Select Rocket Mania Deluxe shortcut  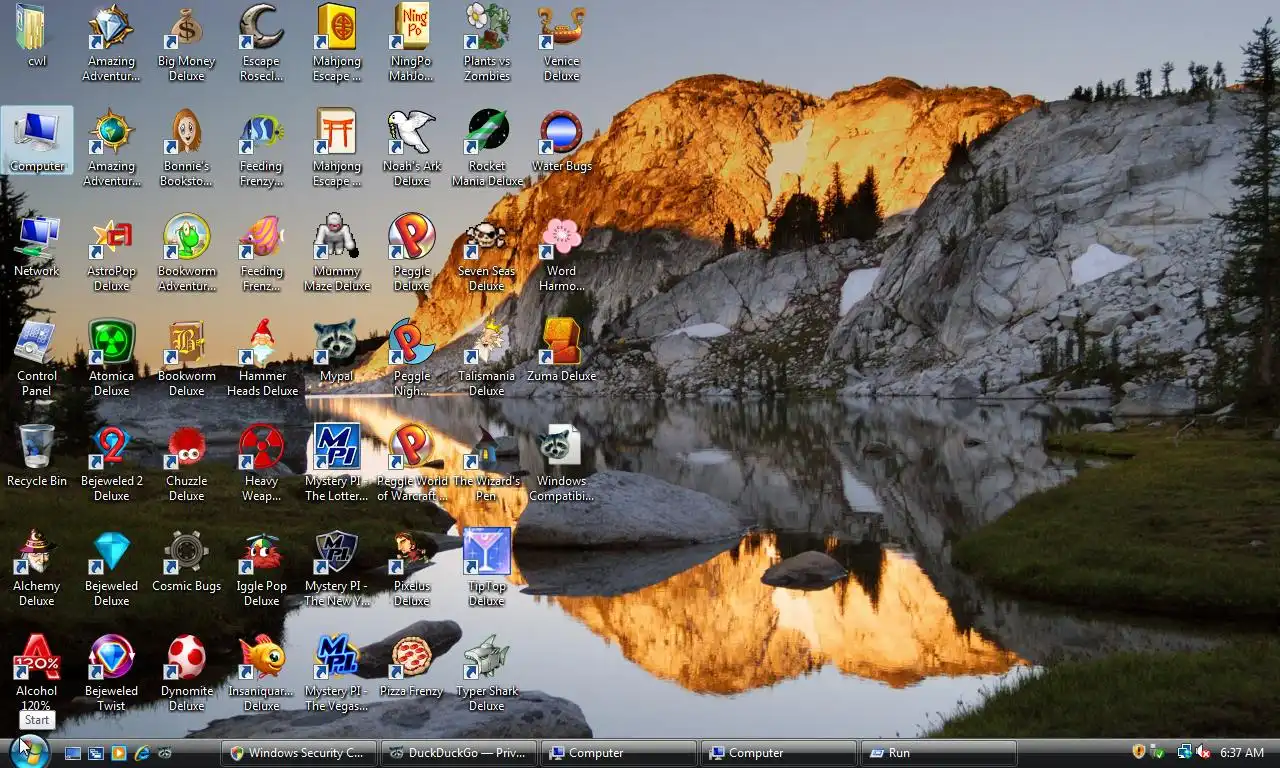point(487,148)
